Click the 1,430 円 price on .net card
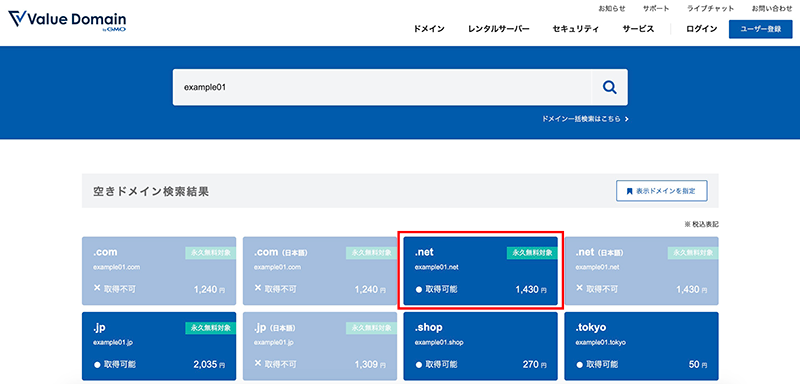800x384 pixels. click(x=531, y=290)
